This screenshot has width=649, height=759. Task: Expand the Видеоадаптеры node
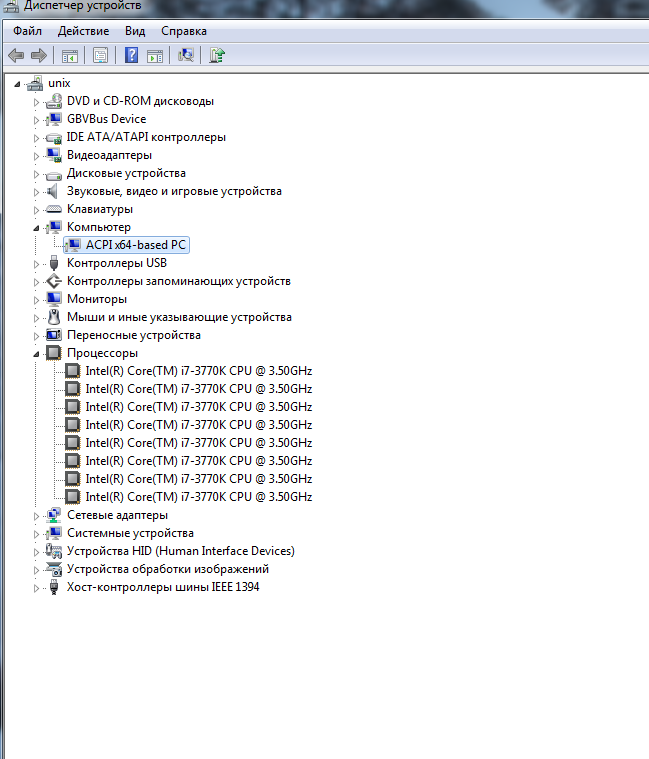pos(38,155)
